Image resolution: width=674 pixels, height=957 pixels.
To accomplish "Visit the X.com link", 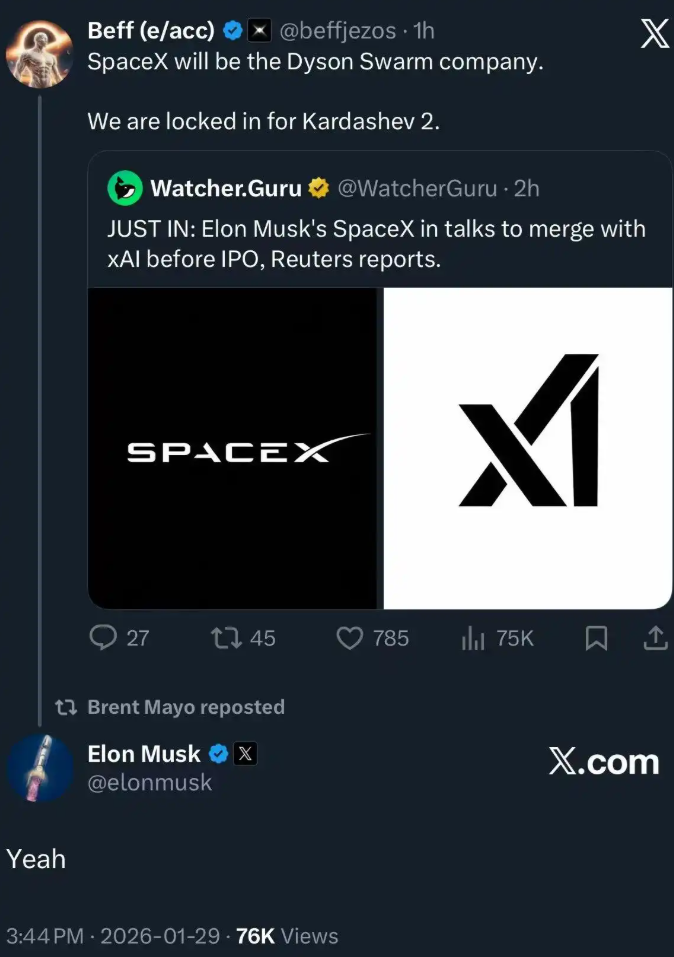I will pyautogui.click(x=604, y=762).
